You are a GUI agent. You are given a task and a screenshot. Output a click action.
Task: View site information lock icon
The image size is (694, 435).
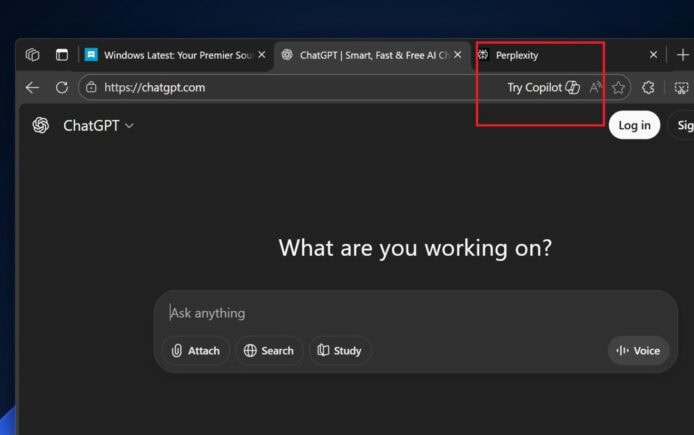click(x=91, y=88)
